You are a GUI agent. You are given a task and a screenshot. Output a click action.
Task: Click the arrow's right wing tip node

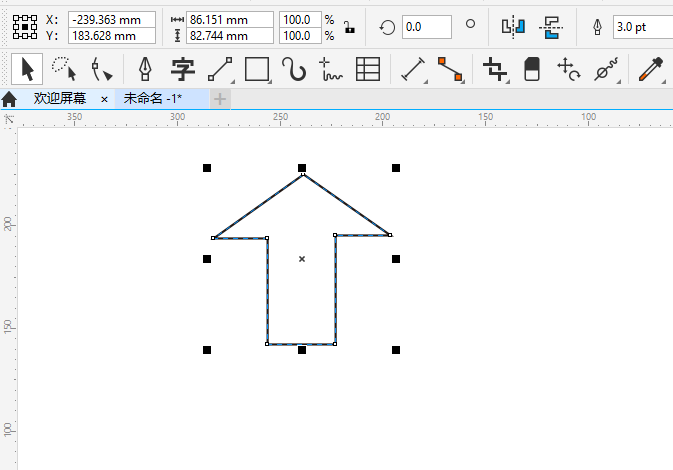click(390, 235)
